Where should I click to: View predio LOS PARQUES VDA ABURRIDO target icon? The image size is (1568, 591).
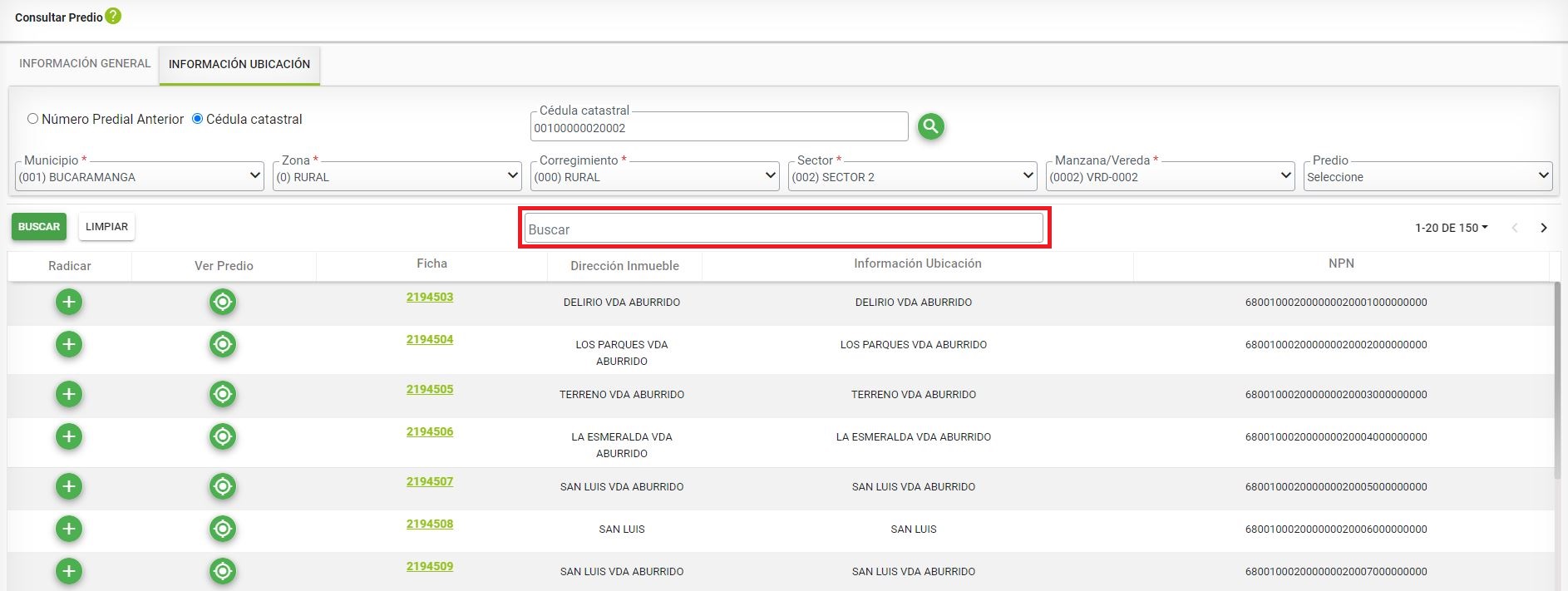(223, 344)
